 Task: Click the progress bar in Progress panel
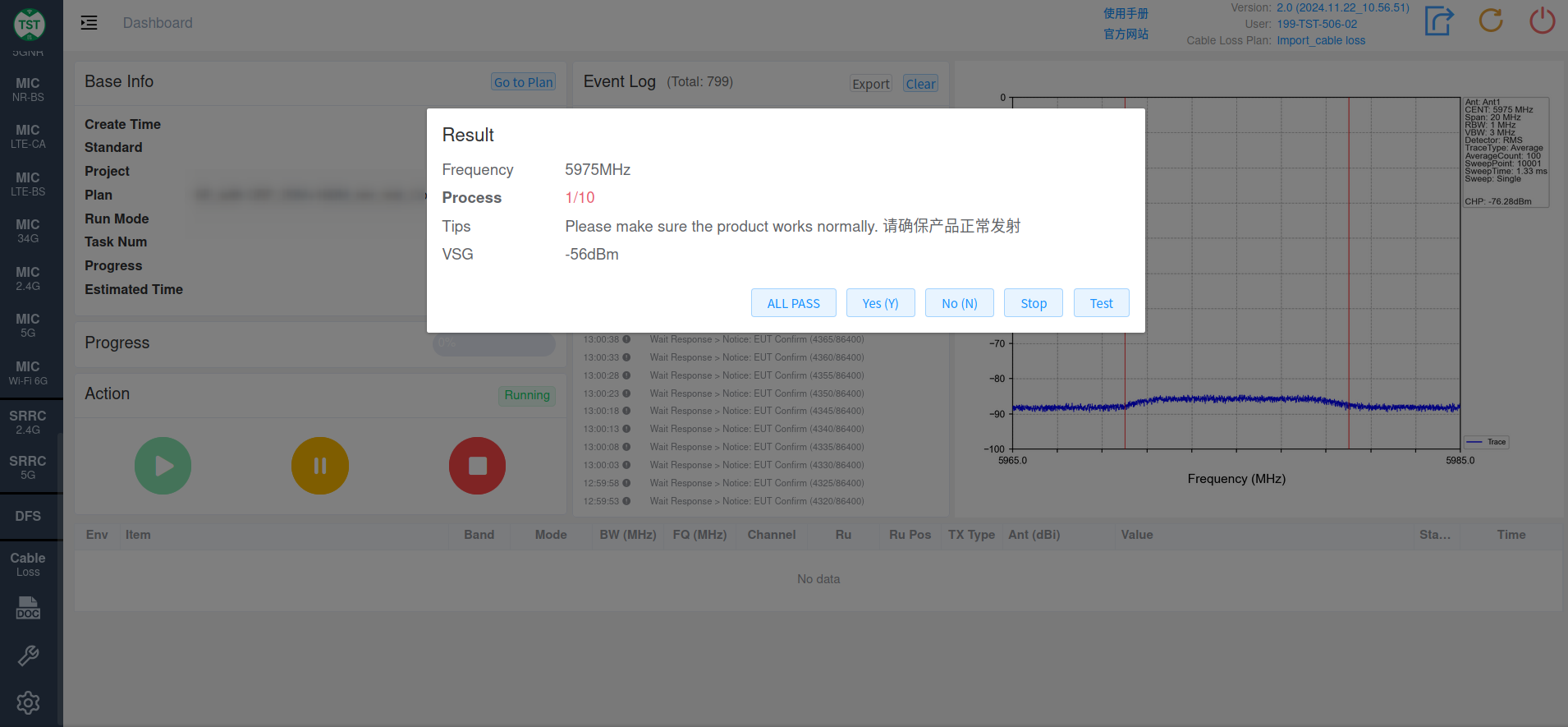pos(494,343)
